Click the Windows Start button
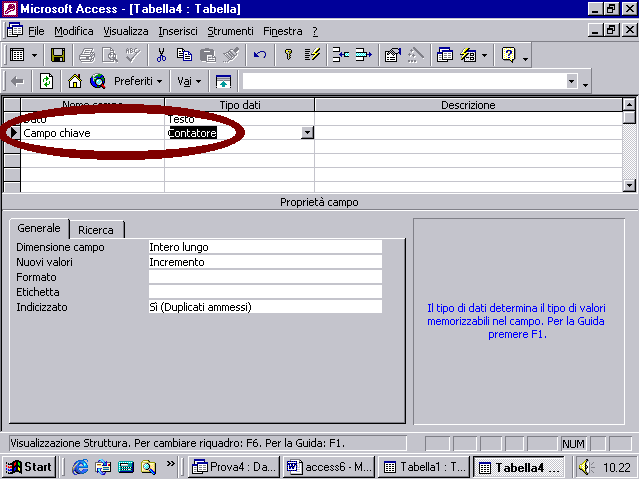The height and width of the screenshot is (479, 639). (29, 467)
